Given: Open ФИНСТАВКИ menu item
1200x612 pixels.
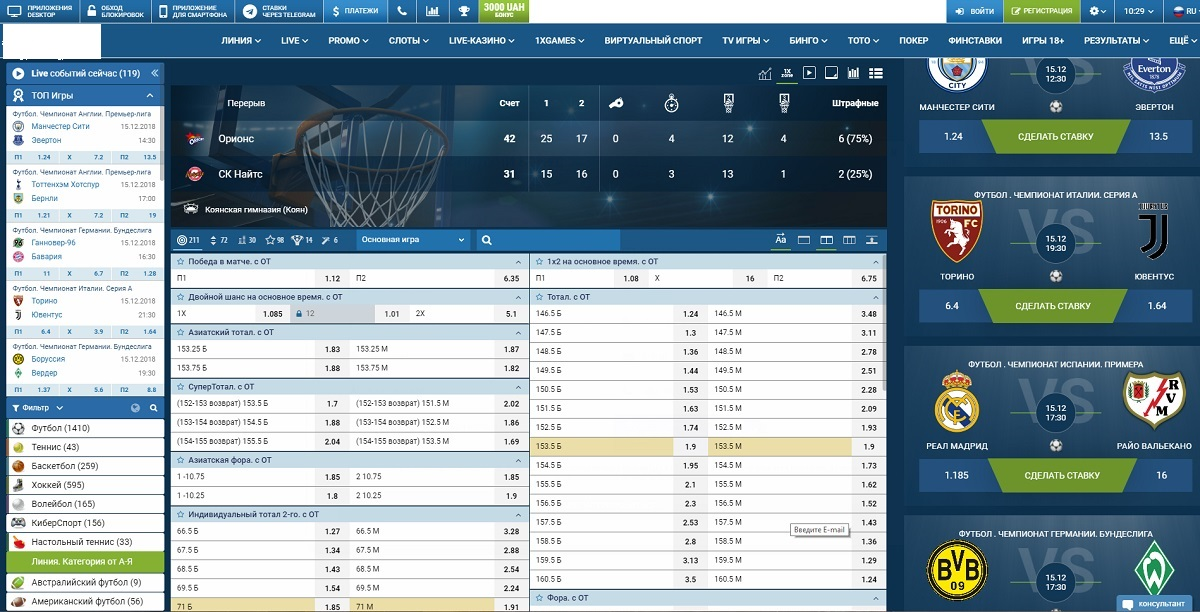Looking at the screenshot, I should tap(975, 41).
